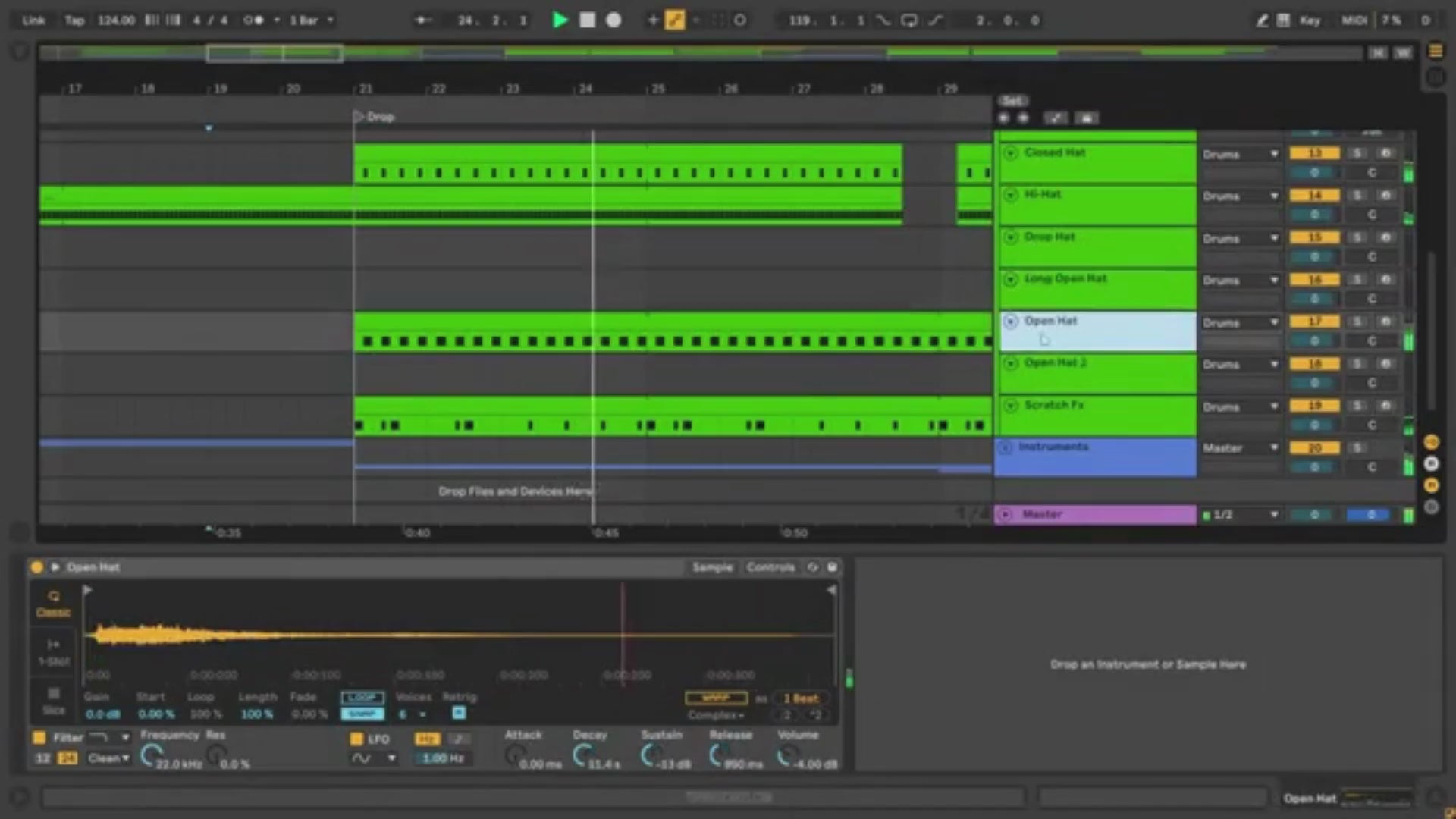Toggle the Draw Mode pencil icon
This screenshot has height=819, width=1456.
point(1261,20)
